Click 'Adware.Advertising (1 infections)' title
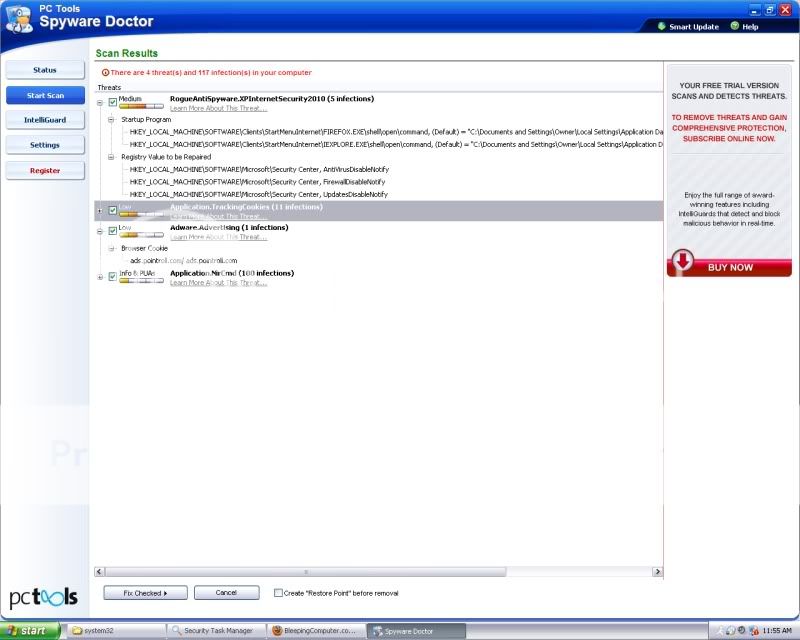This screenshot has height=640, width=800. [x=229, y=228]
